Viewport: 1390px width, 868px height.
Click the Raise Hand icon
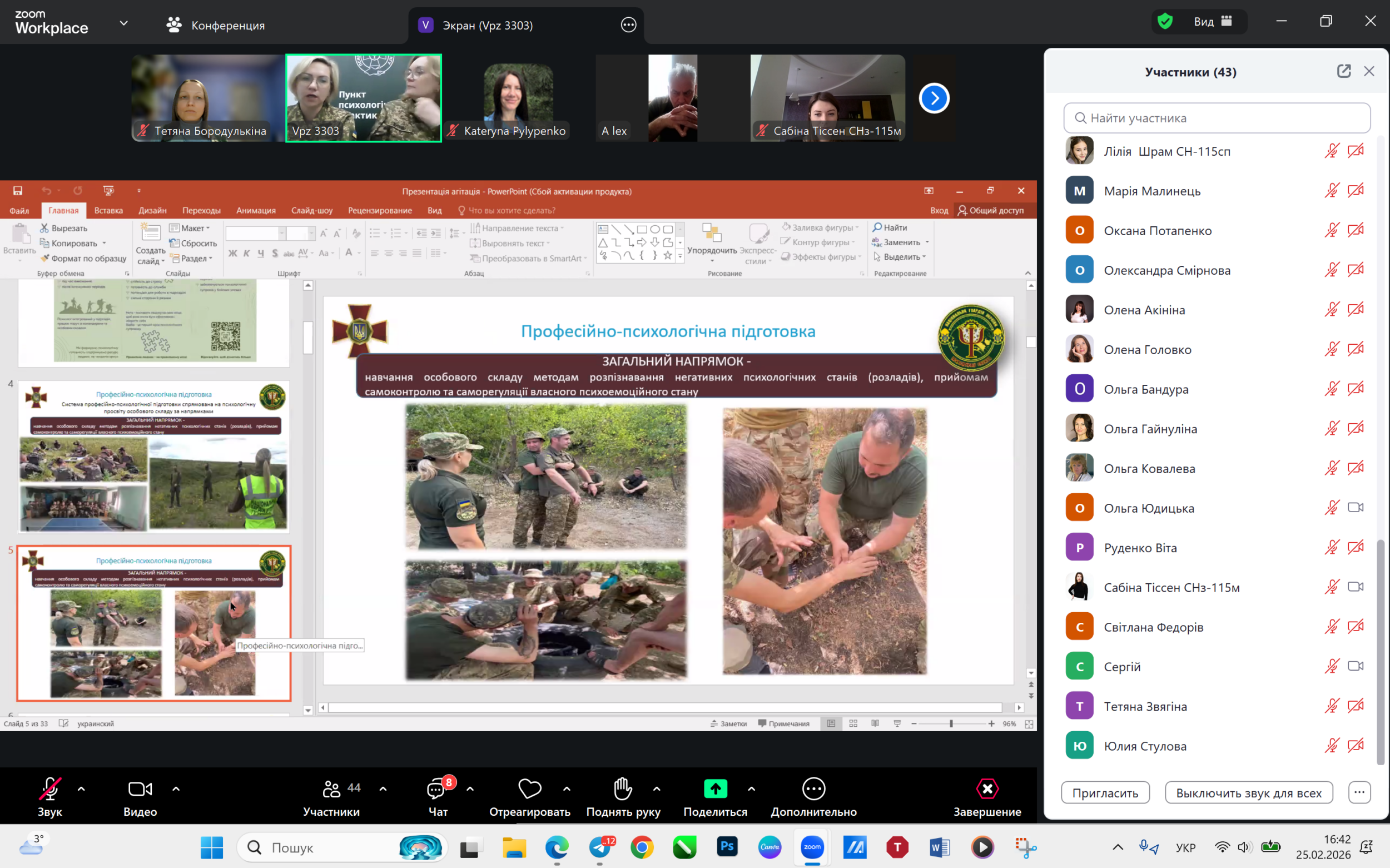pyautogui.click(x=623, y=790)
